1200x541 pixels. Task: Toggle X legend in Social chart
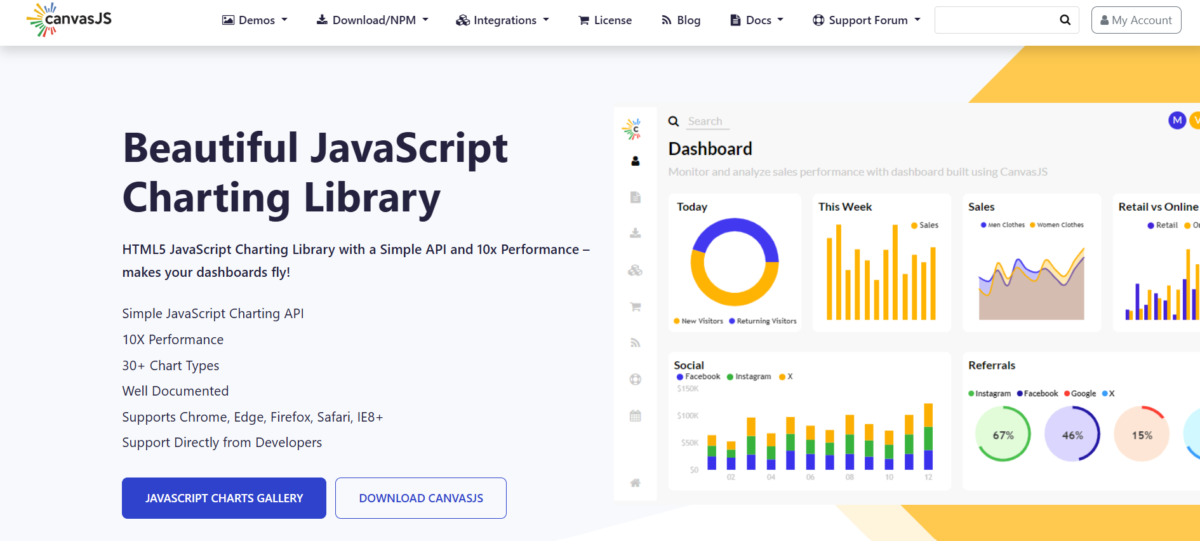coord(785,377)
